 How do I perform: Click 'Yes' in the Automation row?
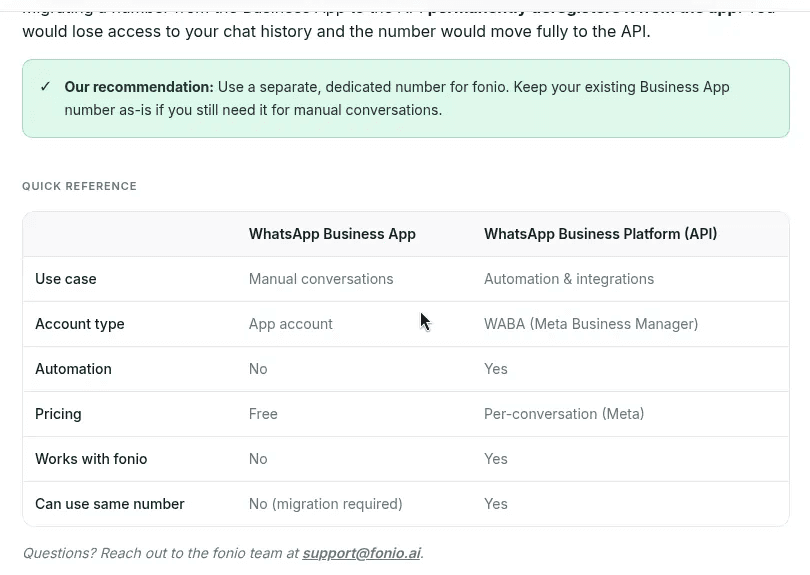coord(495,369)
